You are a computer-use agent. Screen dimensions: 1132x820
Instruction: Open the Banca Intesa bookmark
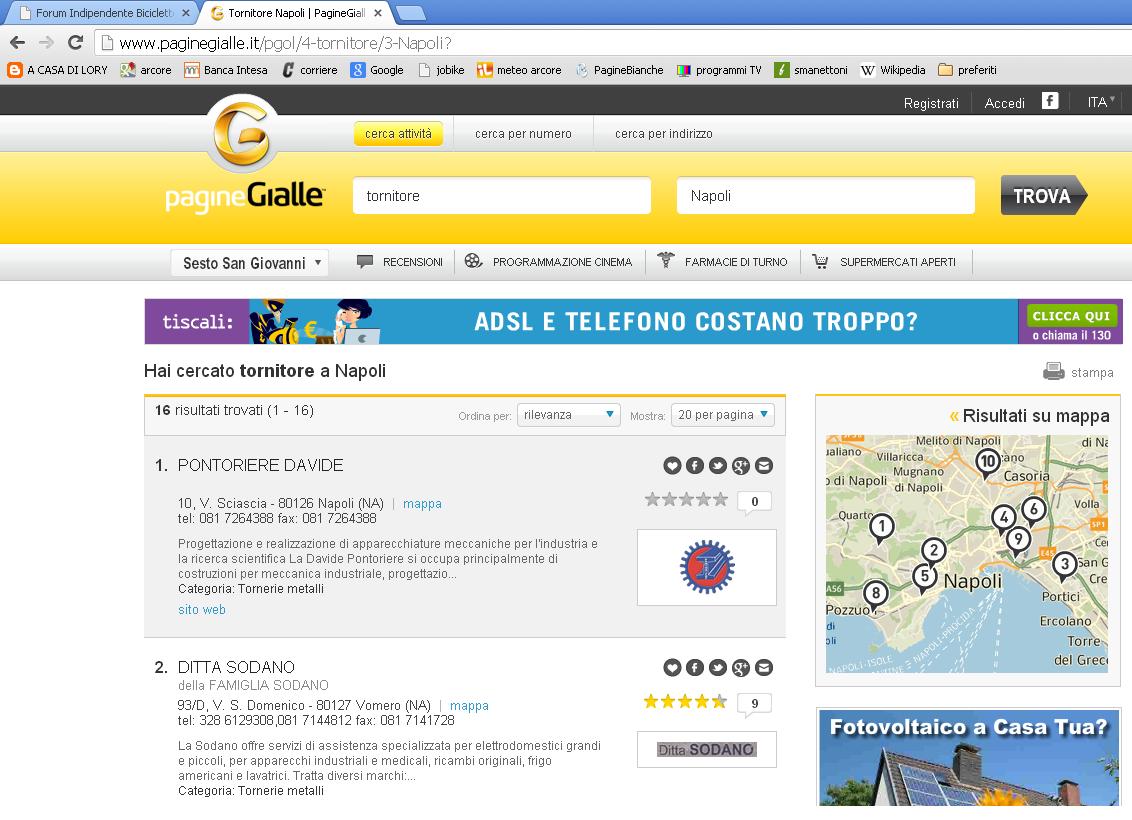pos(226,70)
